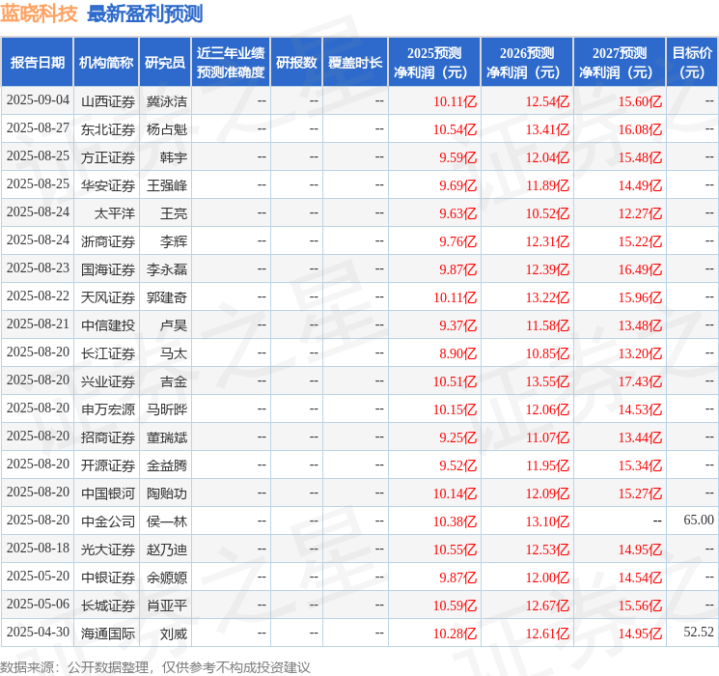Click the 9.37亿 forecast value
The image size is (719, 676).
[458, 326]
